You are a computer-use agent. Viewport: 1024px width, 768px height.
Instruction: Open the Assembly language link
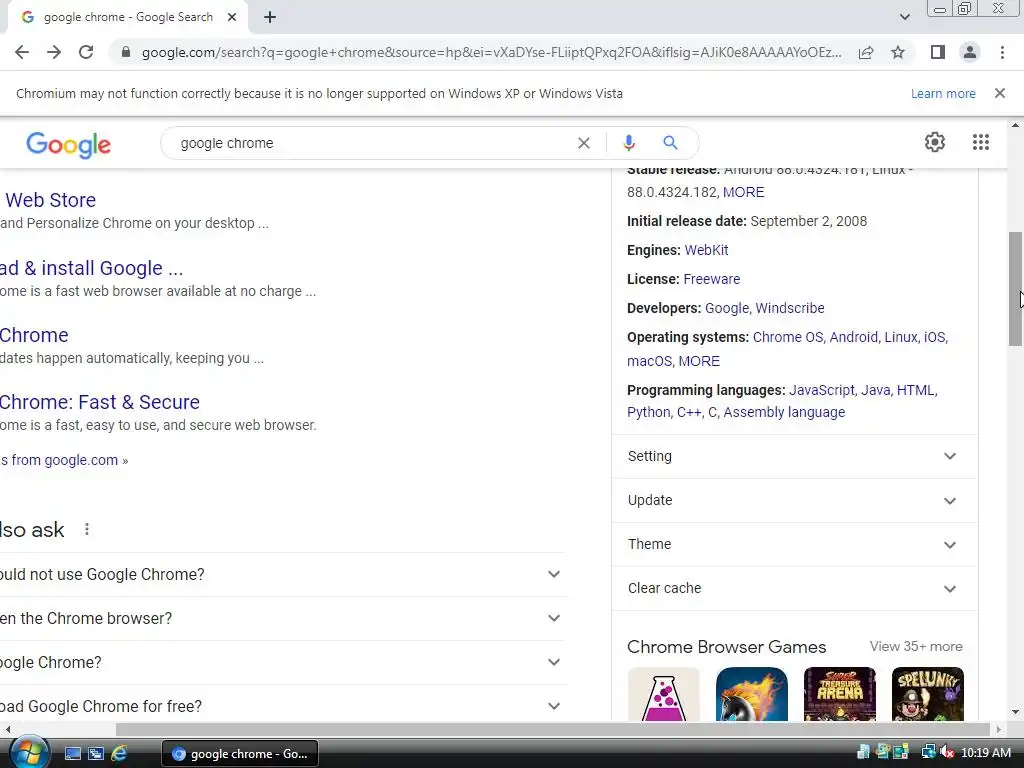coord(784,412)
